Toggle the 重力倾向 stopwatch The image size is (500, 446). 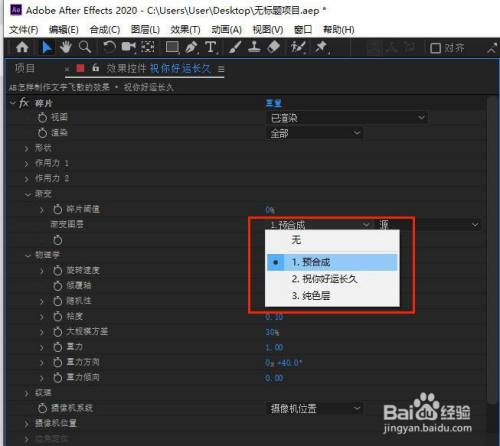[x=58, y=378]
